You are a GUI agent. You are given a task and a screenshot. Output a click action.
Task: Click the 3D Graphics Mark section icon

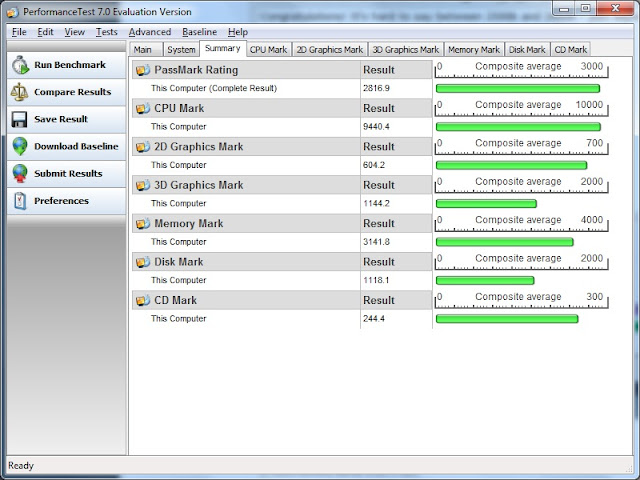click(x=143, y=185)
